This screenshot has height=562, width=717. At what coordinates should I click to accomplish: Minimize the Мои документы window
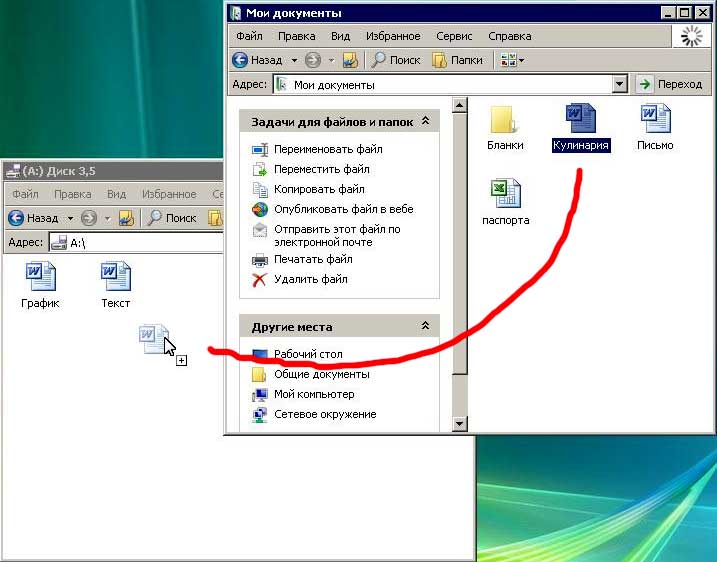(668, 13)
